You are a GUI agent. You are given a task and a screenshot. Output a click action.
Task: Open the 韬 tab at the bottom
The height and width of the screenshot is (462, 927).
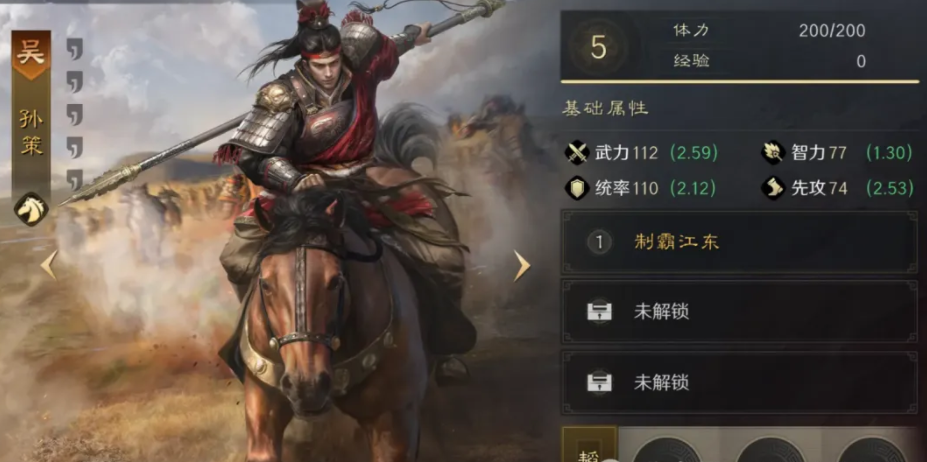(589, 445)
